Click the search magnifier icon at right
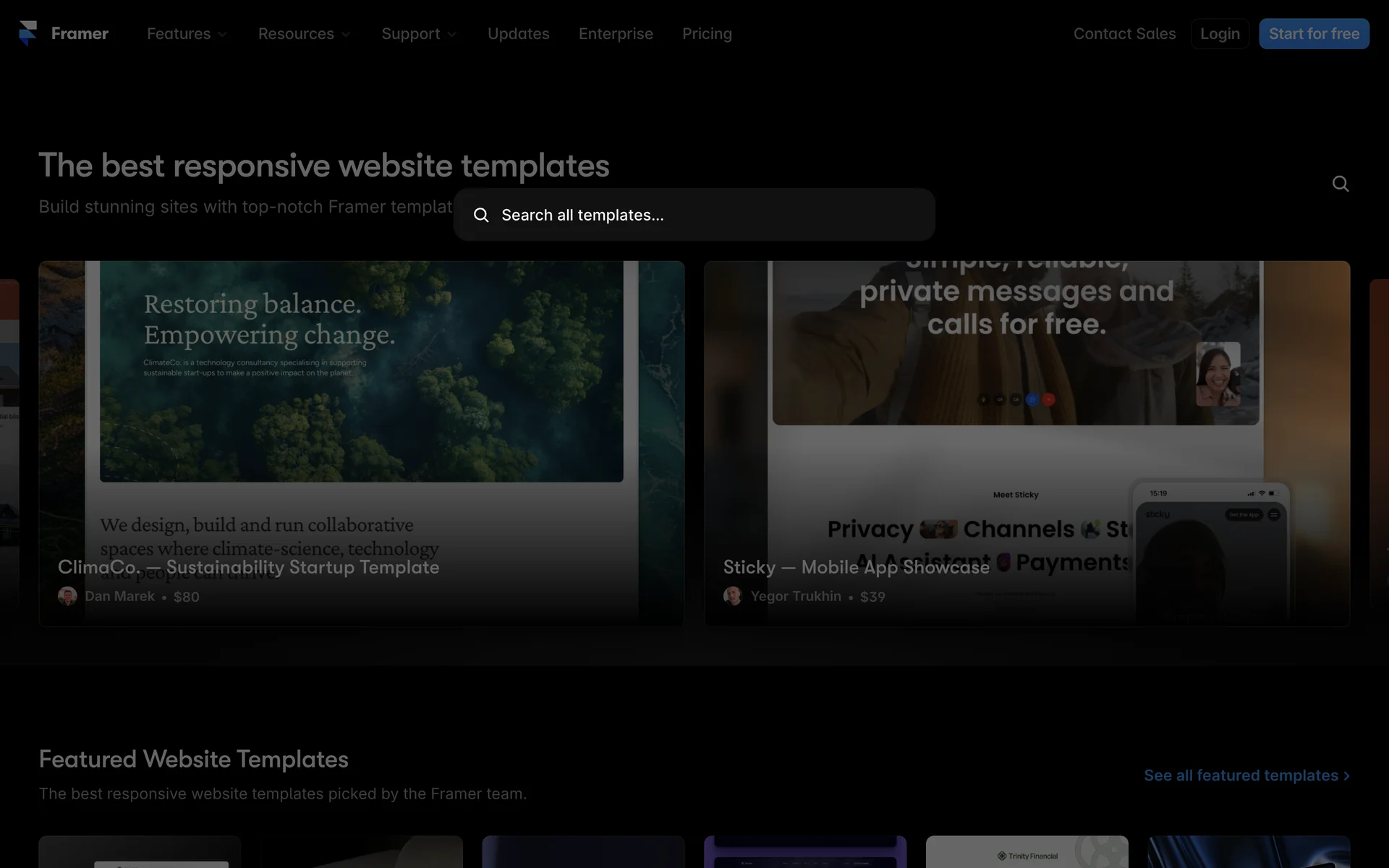 1341,184
